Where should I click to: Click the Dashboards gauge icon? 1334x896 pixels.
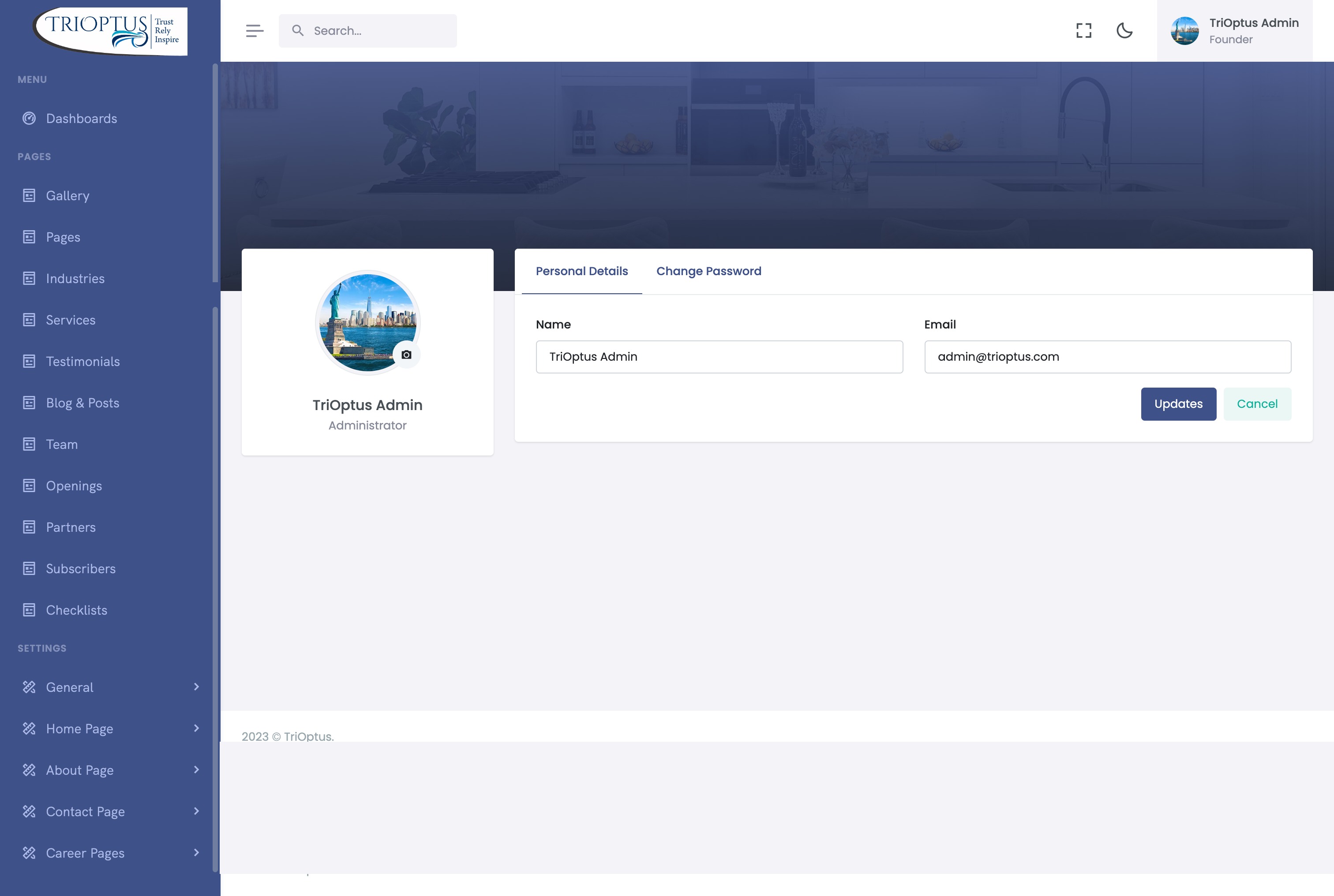[x=29, y=118]
